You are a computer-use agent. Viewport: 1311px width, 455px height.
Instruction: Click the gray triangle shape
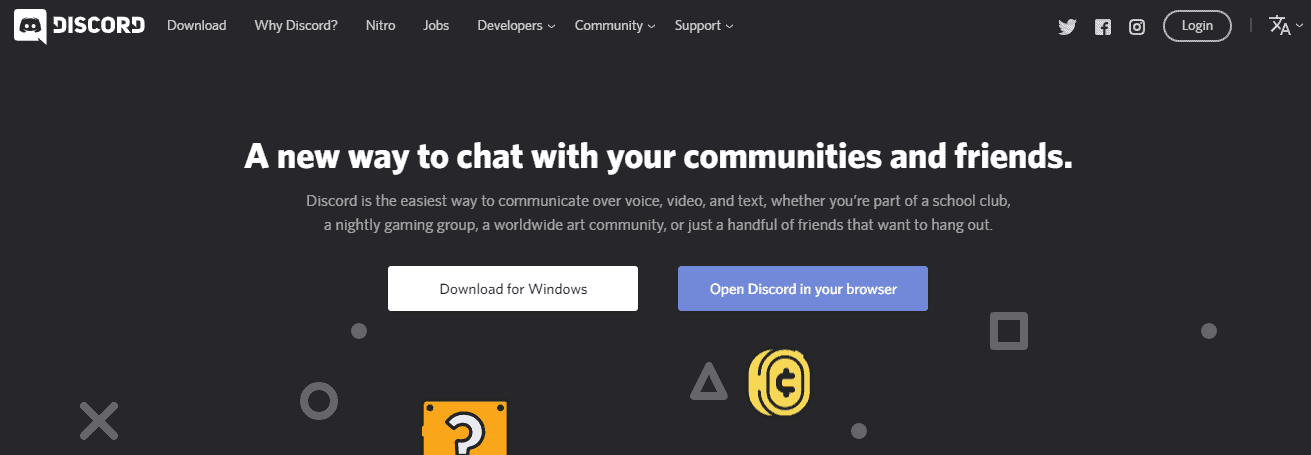click(708, 382)
